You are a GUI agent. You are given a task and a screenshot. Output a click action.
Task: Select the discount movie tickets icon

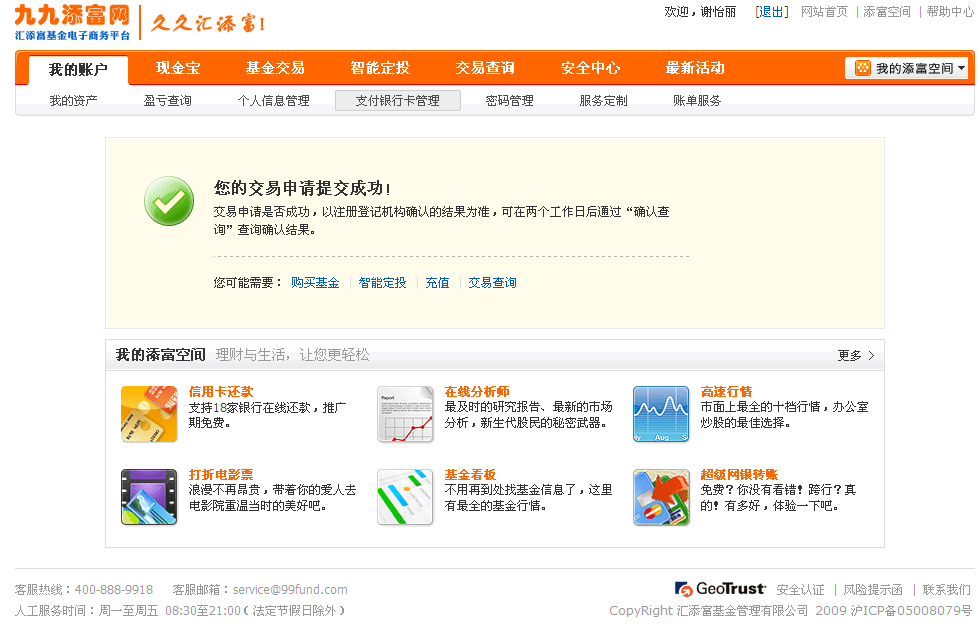(x=149, y=497)
